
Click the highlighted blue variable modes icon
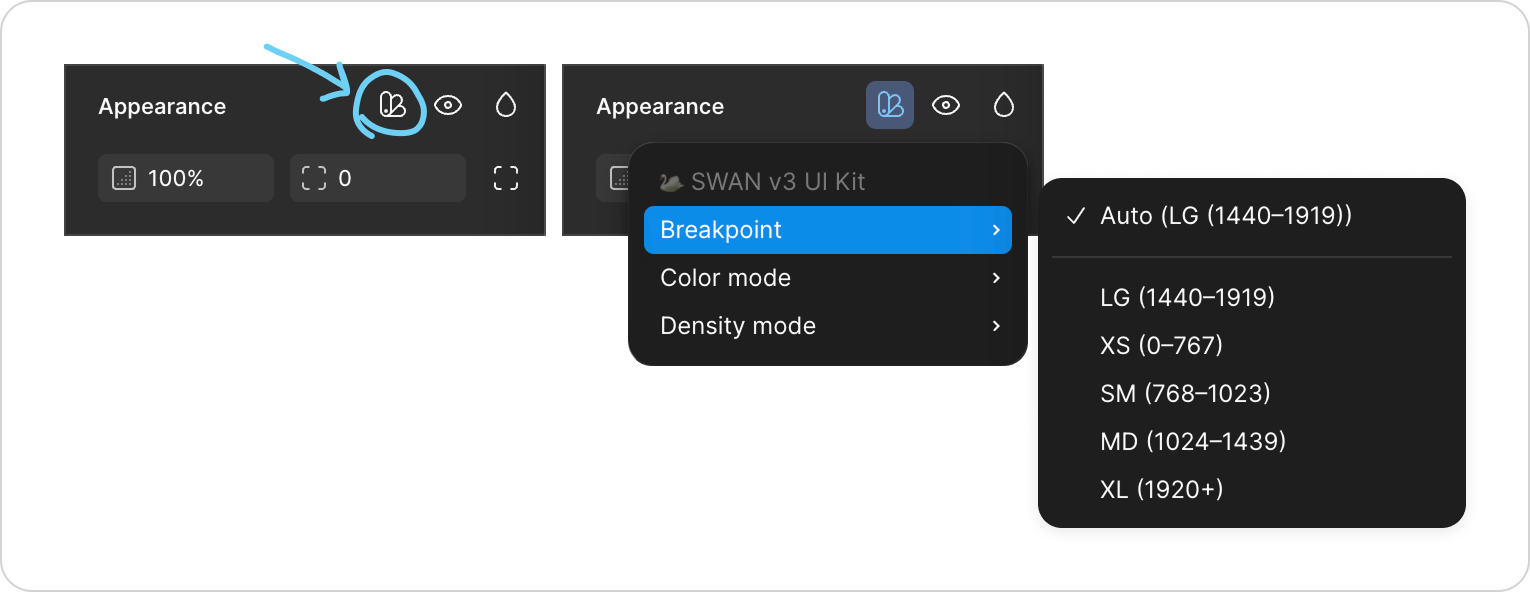click(890, 105)
